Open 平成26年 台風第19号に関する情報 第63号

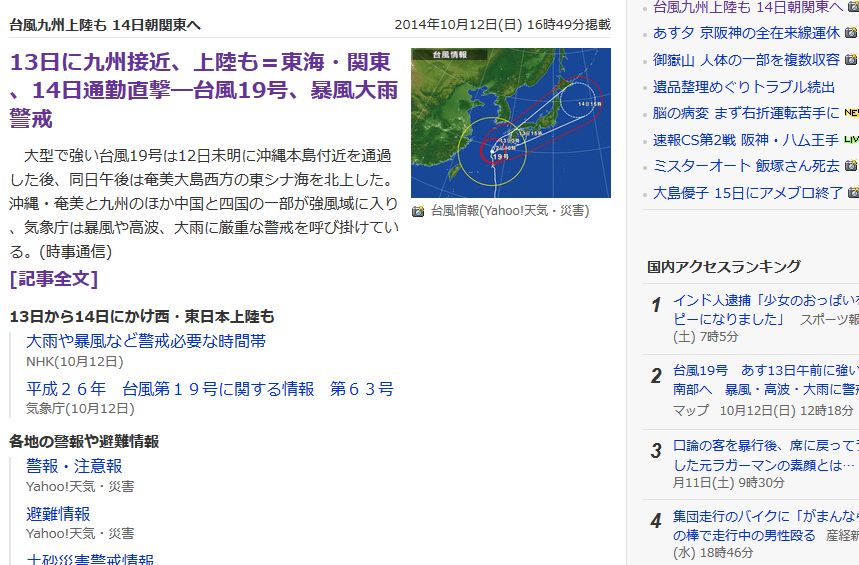point(210,389)
